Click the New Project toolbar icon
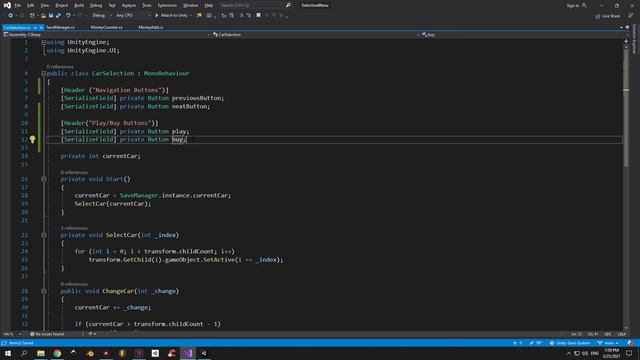The height and width of the screenshot is (360, 640). tap(32, 16)
